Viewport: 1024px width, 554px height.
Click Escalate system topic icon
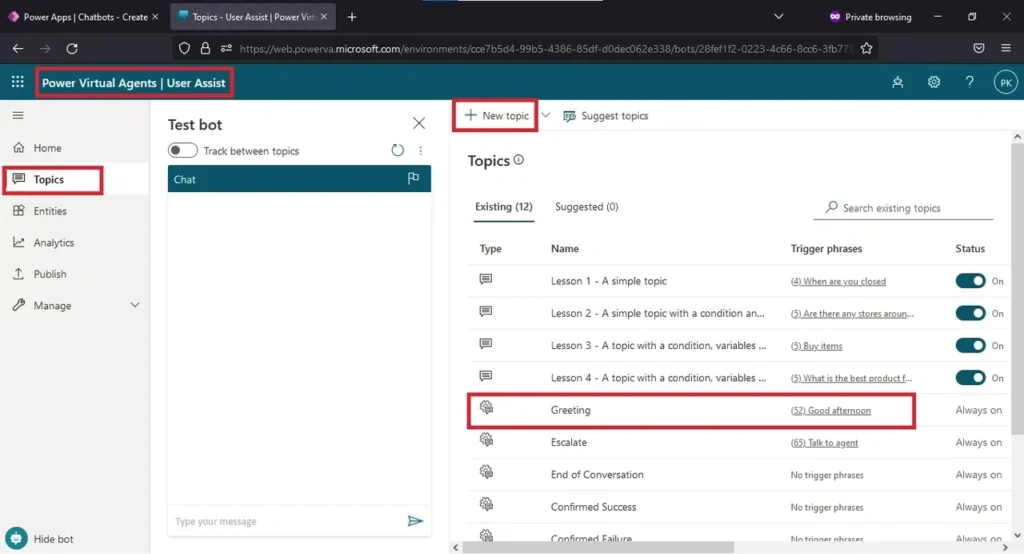pos(487,440)
